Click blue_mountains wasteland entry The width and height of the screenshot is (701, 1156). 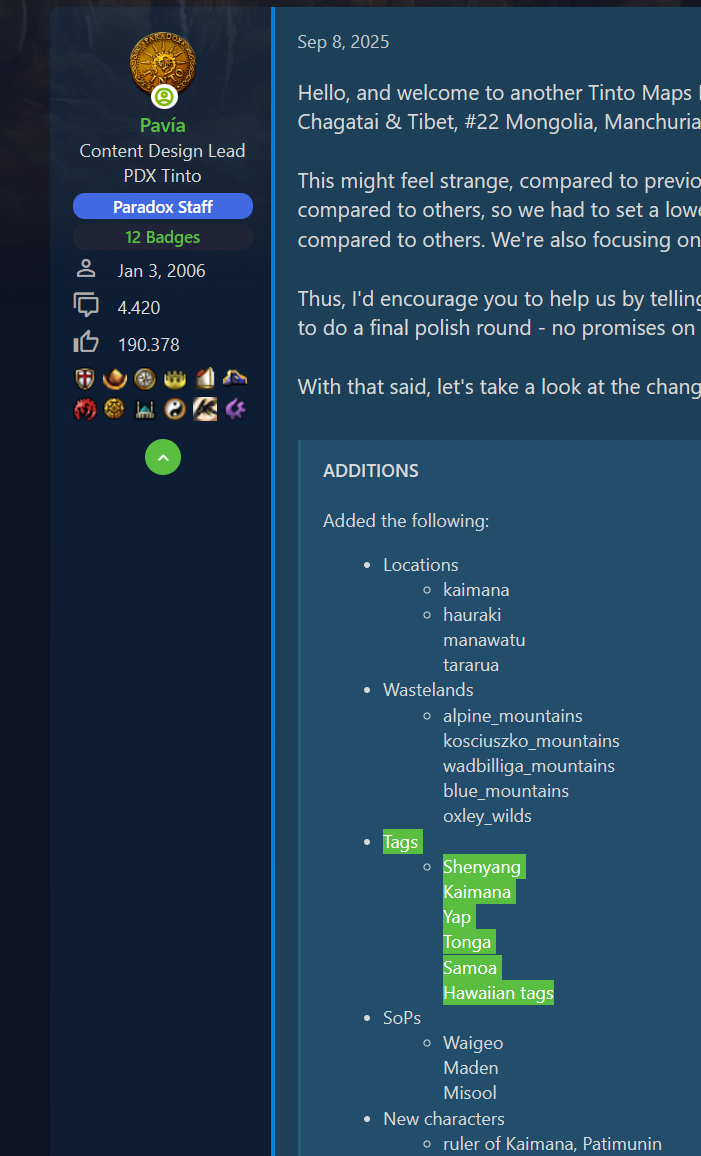506,791
